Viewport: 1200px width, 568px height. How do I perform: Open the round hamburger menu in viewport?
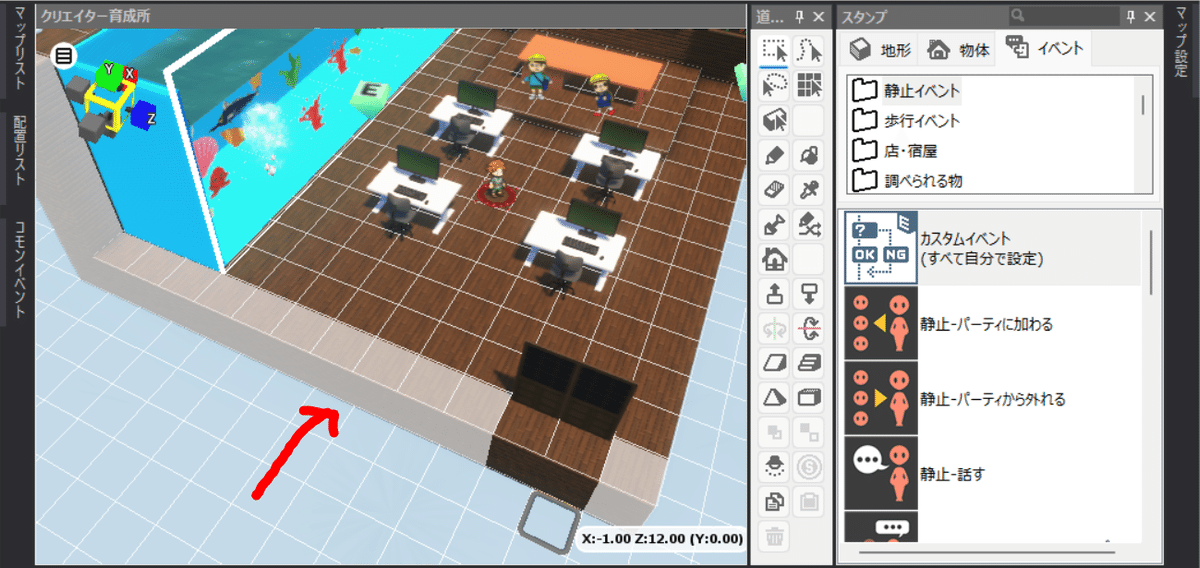pyautogui.click(x=63, y=56)
